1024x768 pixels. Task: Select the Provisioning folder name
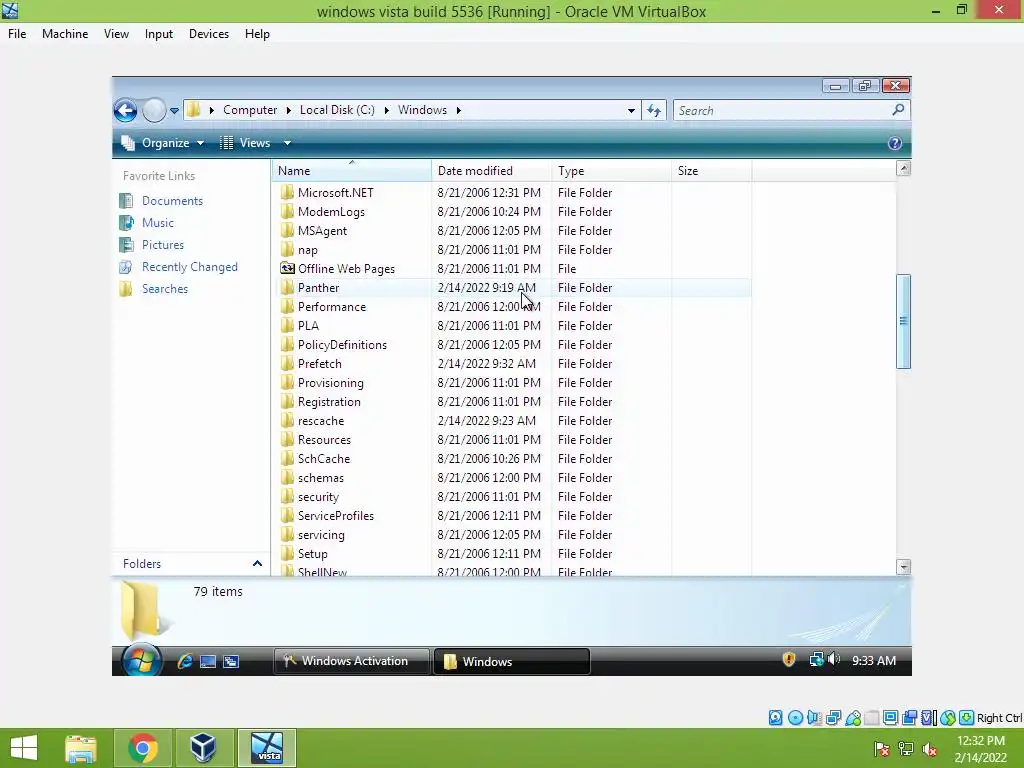pyautogui.click(x=330, y=383)
